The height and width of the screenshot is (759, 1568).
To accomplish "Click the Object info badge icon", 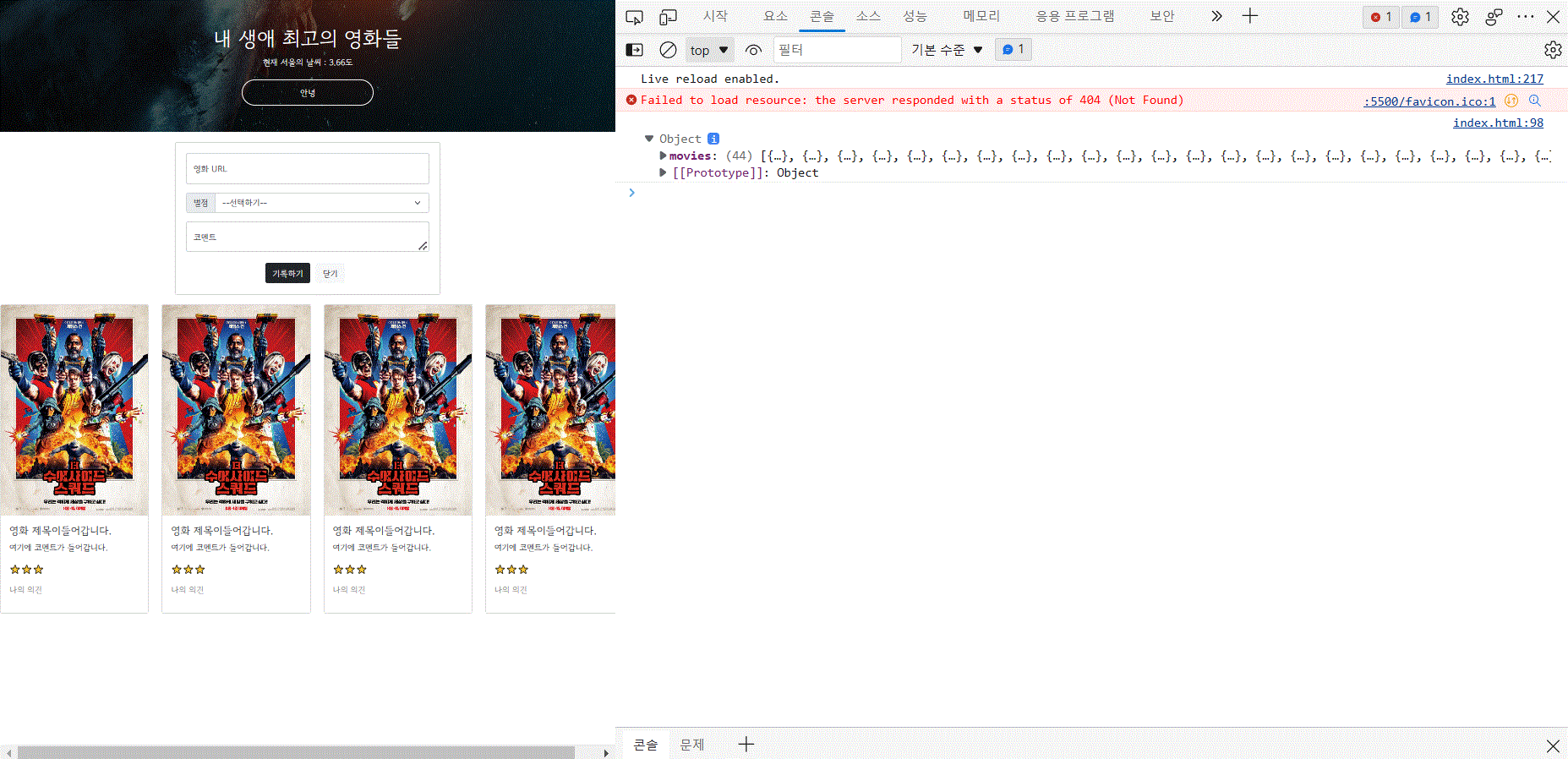I will pyautogui.click(x=713, y=139).
